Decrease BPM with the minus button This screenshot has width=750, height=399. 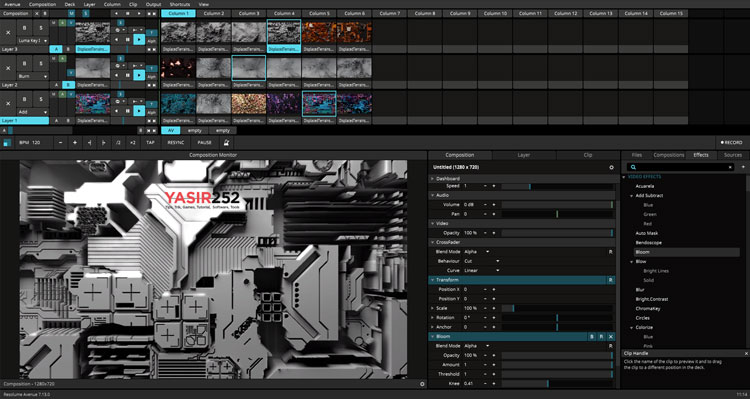(60, 142)
